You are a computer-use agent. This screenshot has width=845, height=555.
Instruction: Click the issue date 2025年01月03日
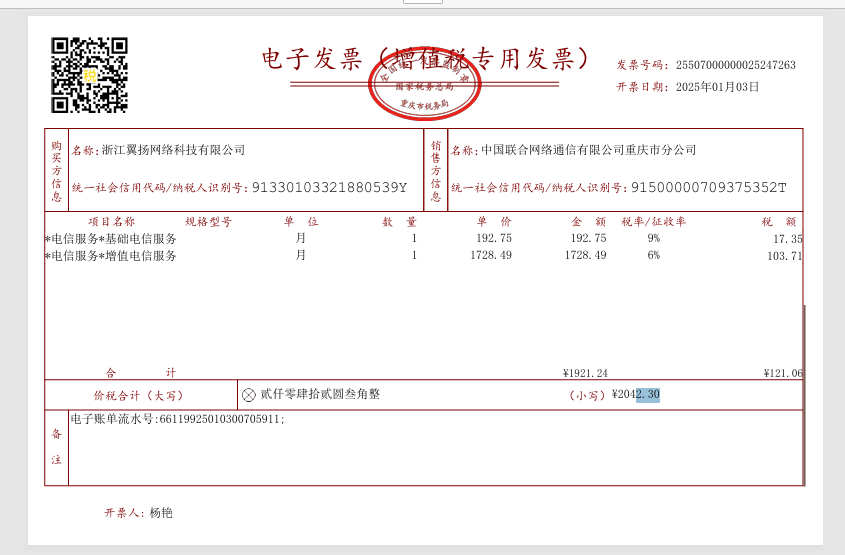pyautogui.click(x=717, y=87)
